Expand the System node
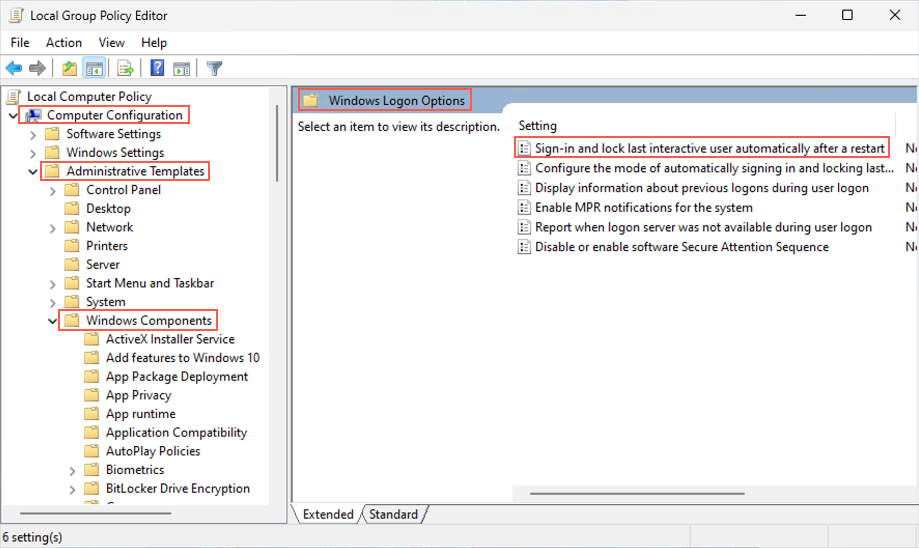Viewport: 919px width, 548px height. [x=53, y=303]
